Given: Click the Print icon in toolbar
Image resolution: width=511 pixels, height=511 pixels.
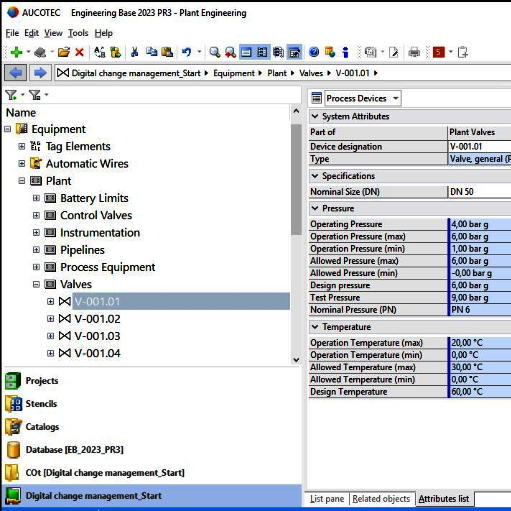Looking at the screenshot, I should click(x=414, y=52).
